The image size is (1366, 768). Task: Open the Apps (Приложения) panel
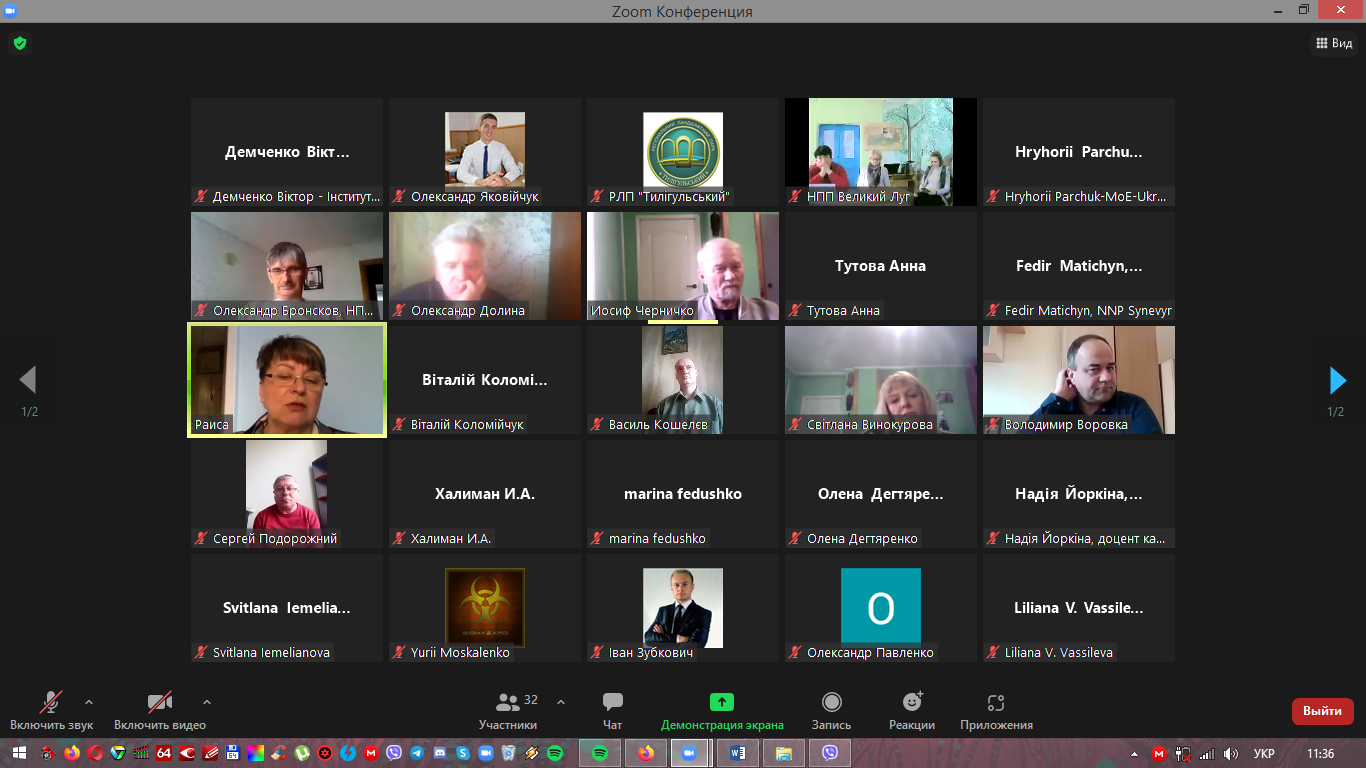[995, 710]
